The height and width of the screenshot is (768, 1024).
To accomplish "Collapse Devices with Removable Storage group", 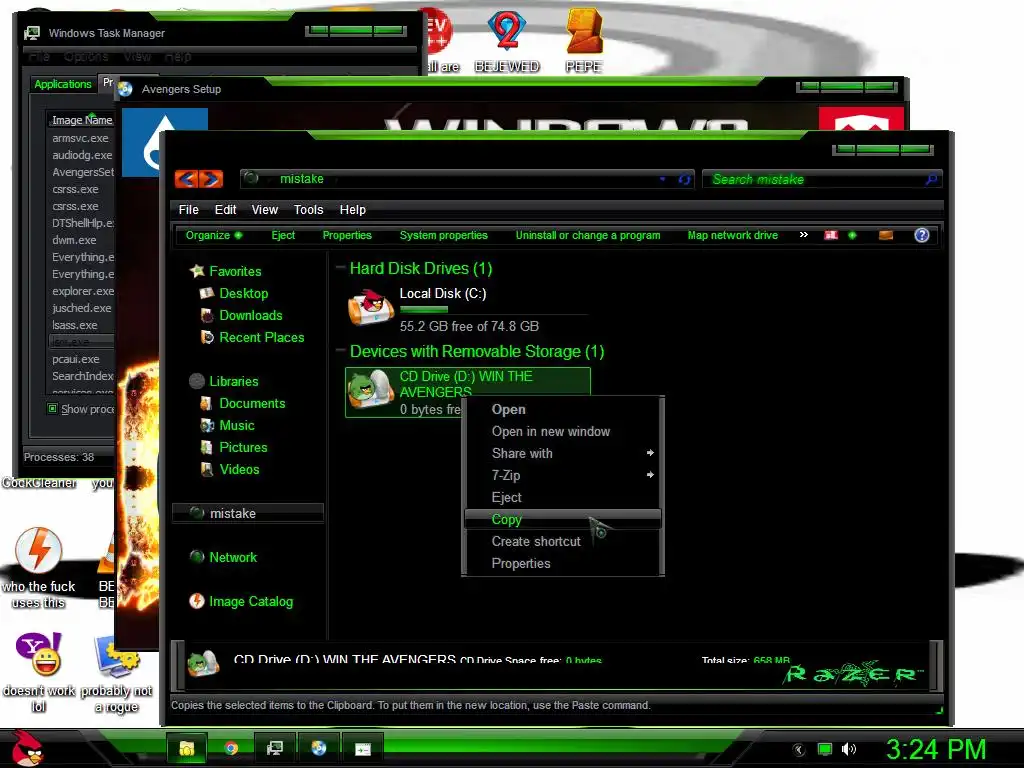I will pyautogui.click(x=341, y=351).
